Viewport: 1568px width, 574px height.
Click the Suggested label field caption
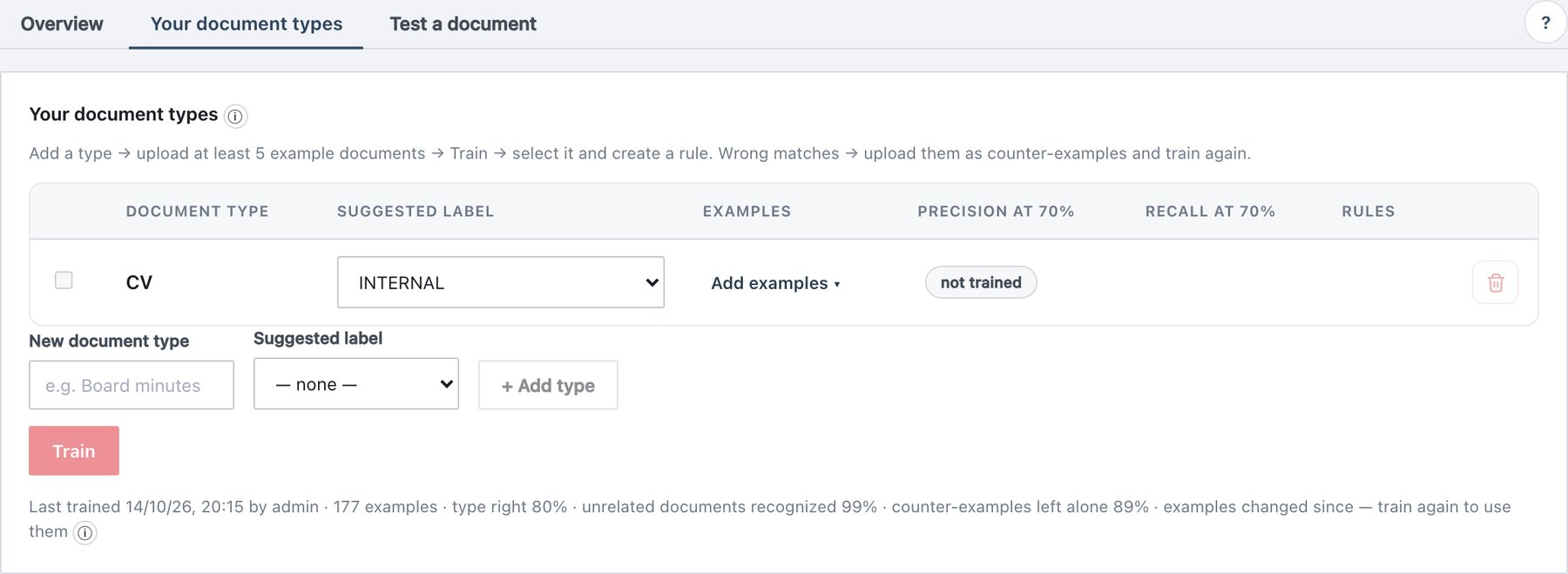(318, 338)
